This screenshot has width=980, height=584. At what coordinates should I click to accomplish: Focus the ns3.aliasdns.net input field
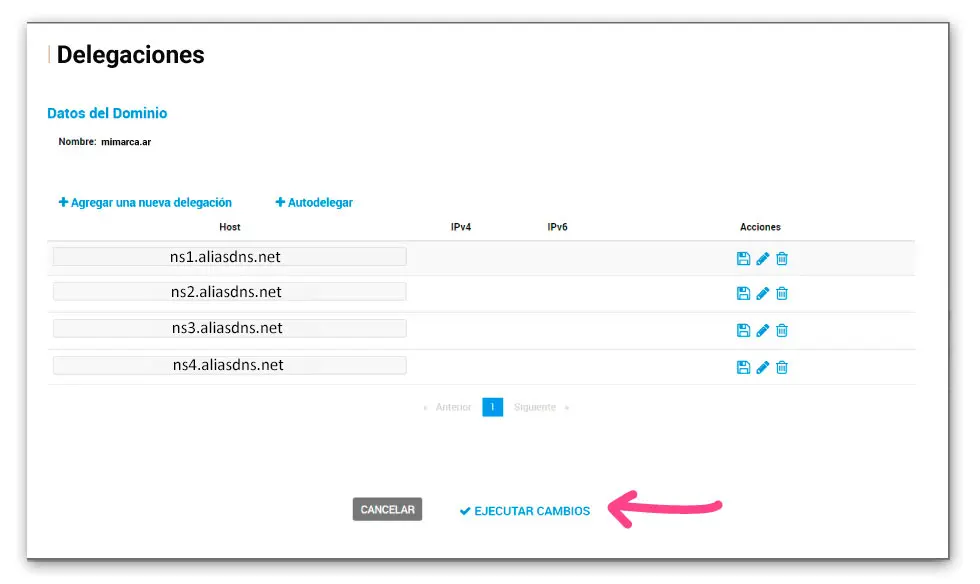point(228,328)
